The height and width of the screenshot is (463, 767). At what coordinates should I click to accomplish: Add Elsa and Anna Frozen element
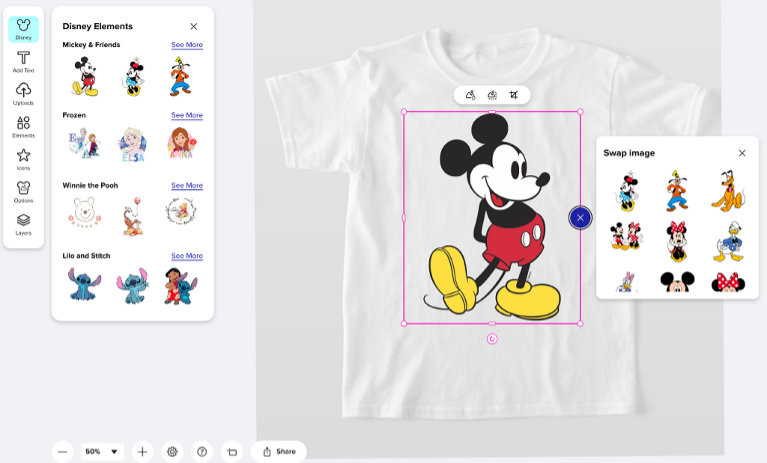(x=84, y=143)
